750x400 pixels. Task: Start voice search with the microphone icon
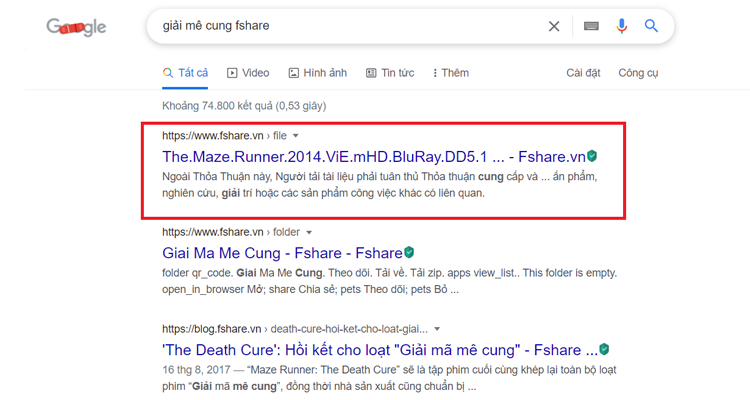[x=621, y=26]
